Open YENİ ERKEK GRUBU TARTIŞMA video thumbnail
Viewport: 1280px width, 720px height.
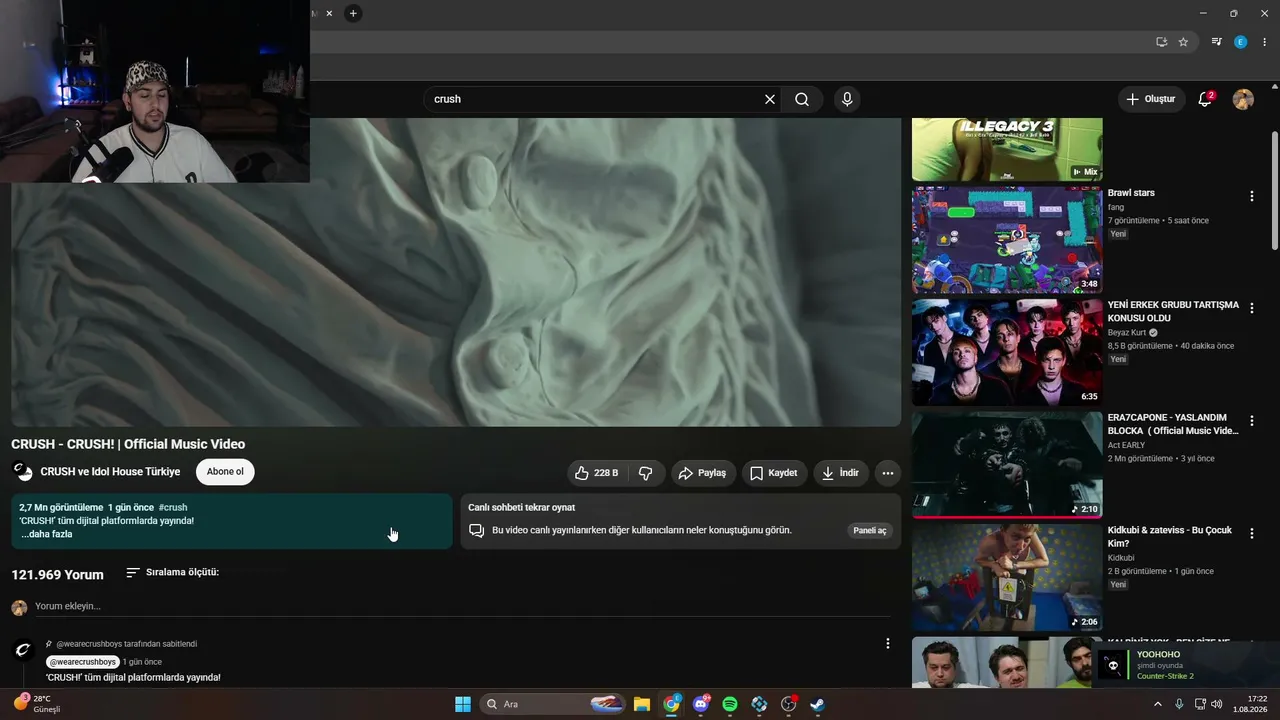(1007, 352)
